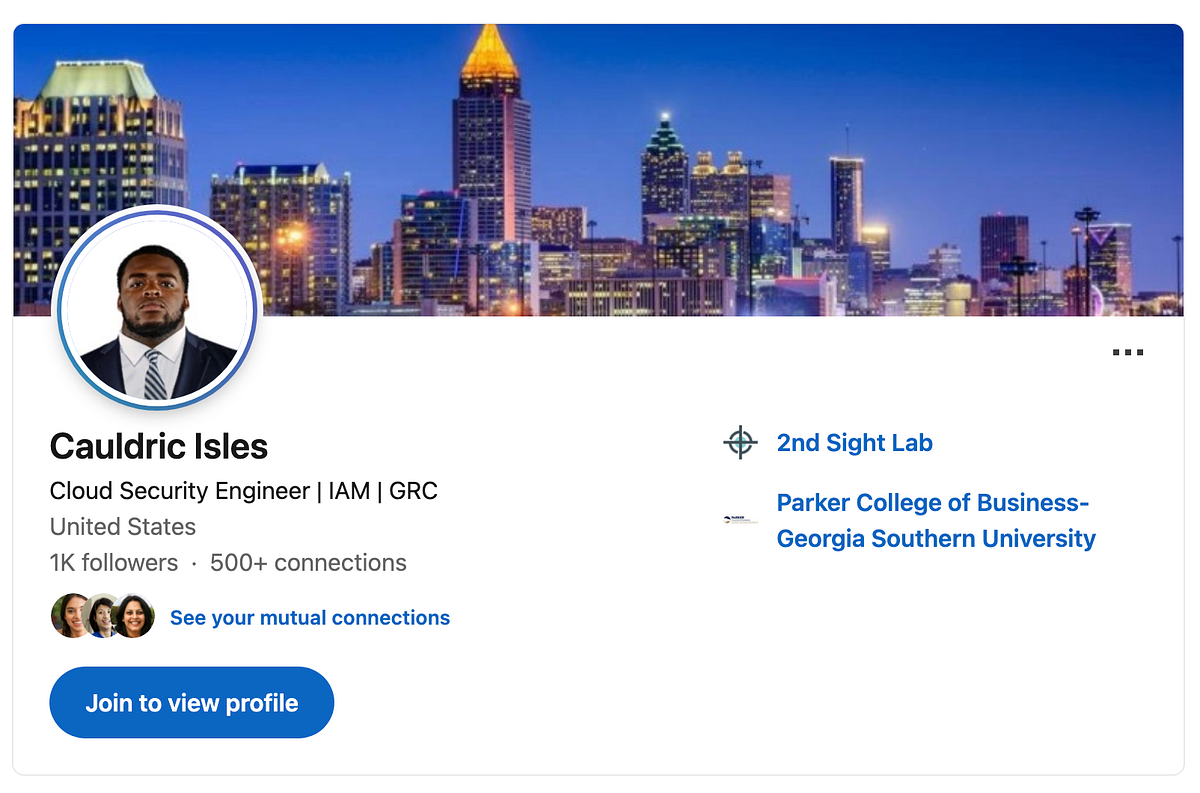Open the 2nd Sight Lab company link
Image resolution: width=1200 pixels, height=793 pixels.
(855, 443)
